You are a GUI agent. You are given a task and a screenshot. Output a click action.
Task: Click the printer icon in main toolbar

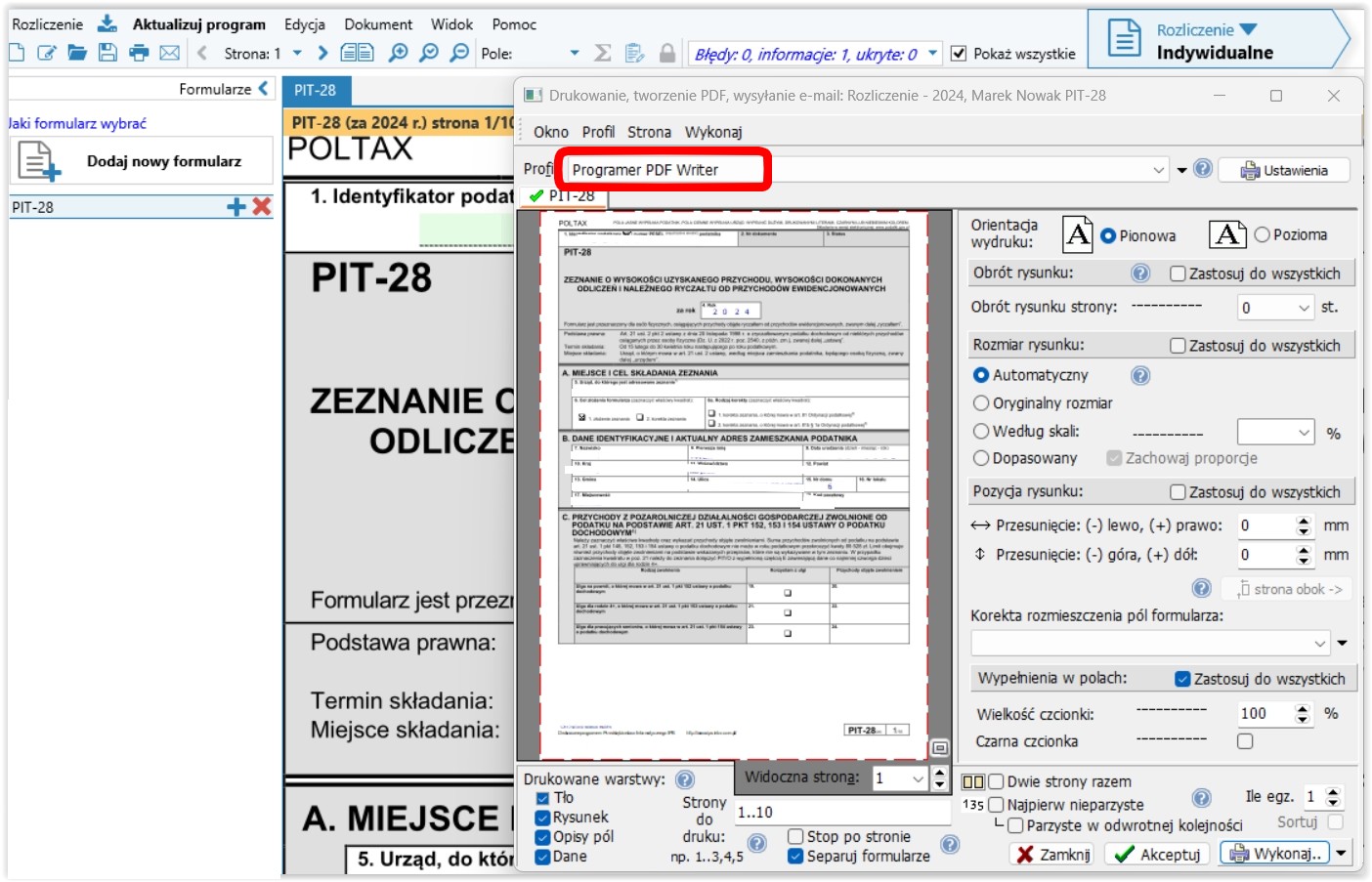(x=139, y=53)
